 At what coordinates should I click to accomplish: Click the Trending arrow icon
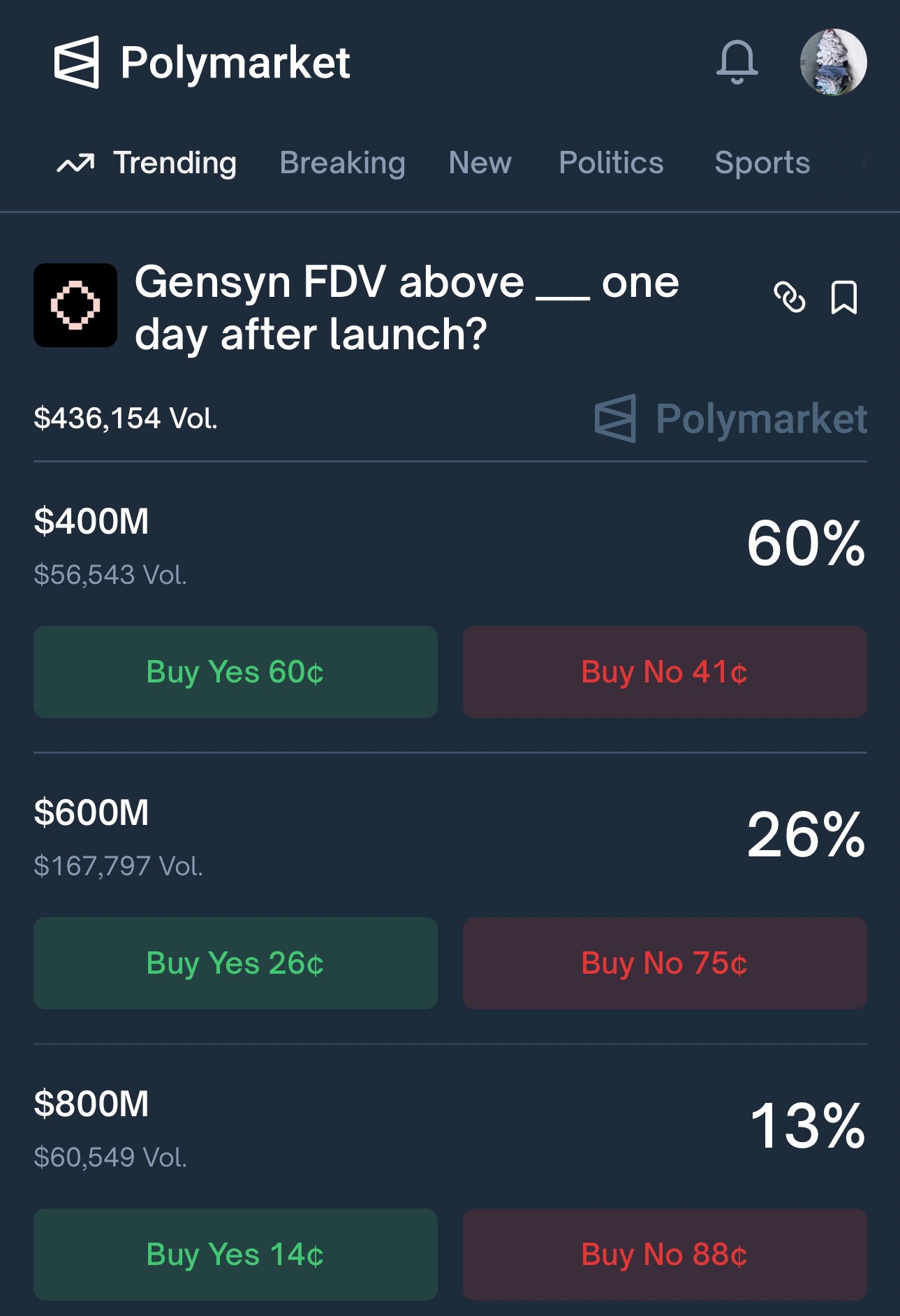click(75, 163)
